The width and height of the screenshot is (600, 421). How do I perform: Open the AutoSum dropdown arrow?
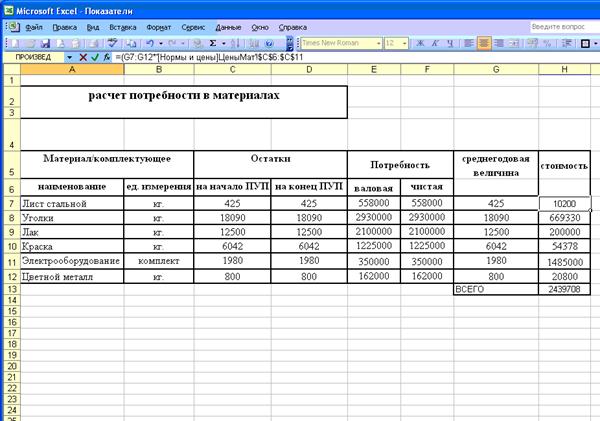coord(223,43)
